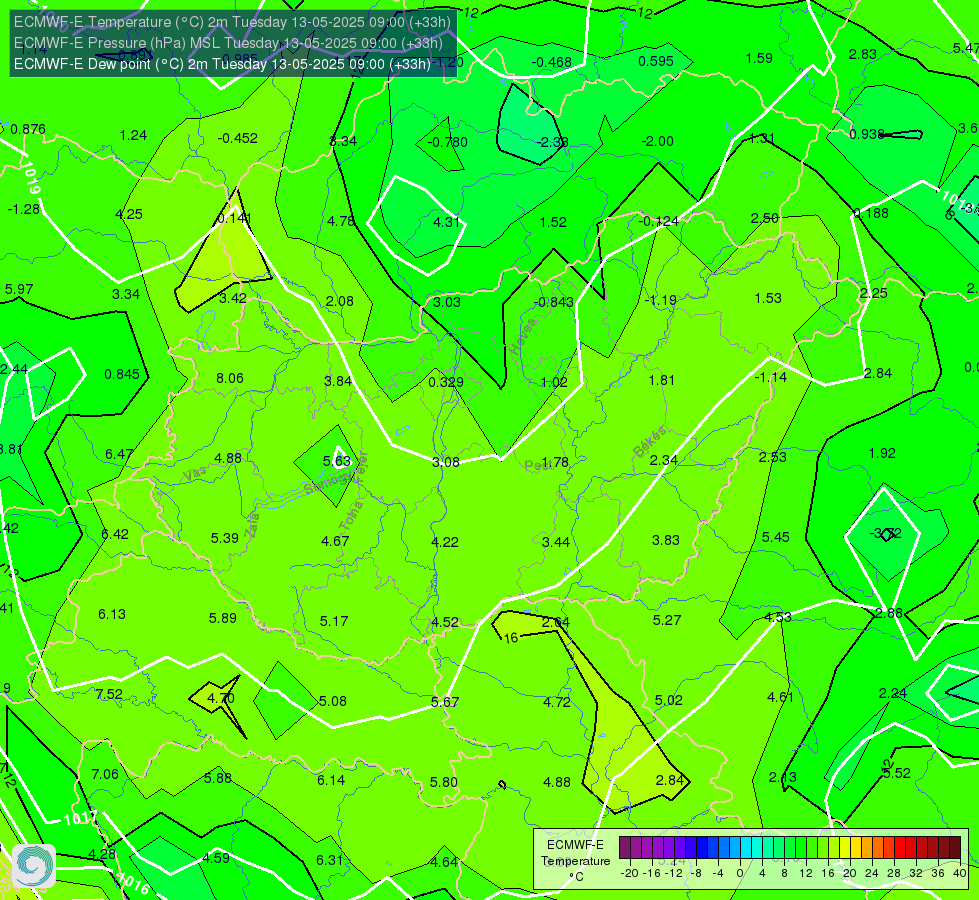
Task: Select the ECMWF-E Temperature 2m layer label
Action: click(232, 22)
